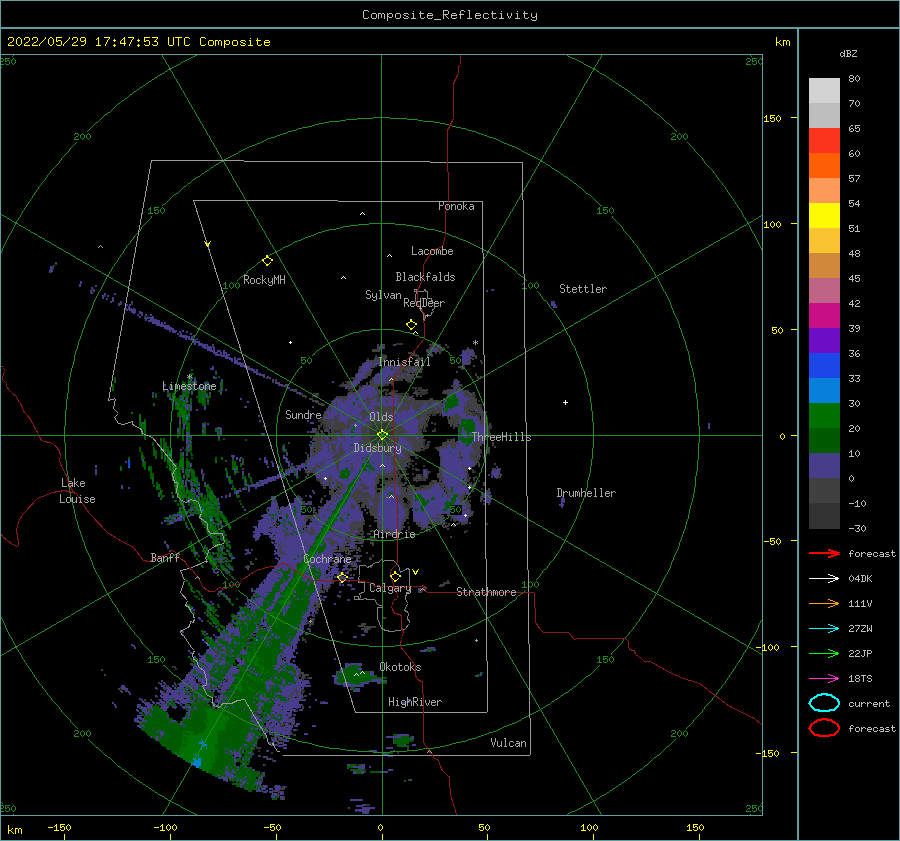
Task: Click the radar site marker at Didsbury center
Action: tap(382, 435)
